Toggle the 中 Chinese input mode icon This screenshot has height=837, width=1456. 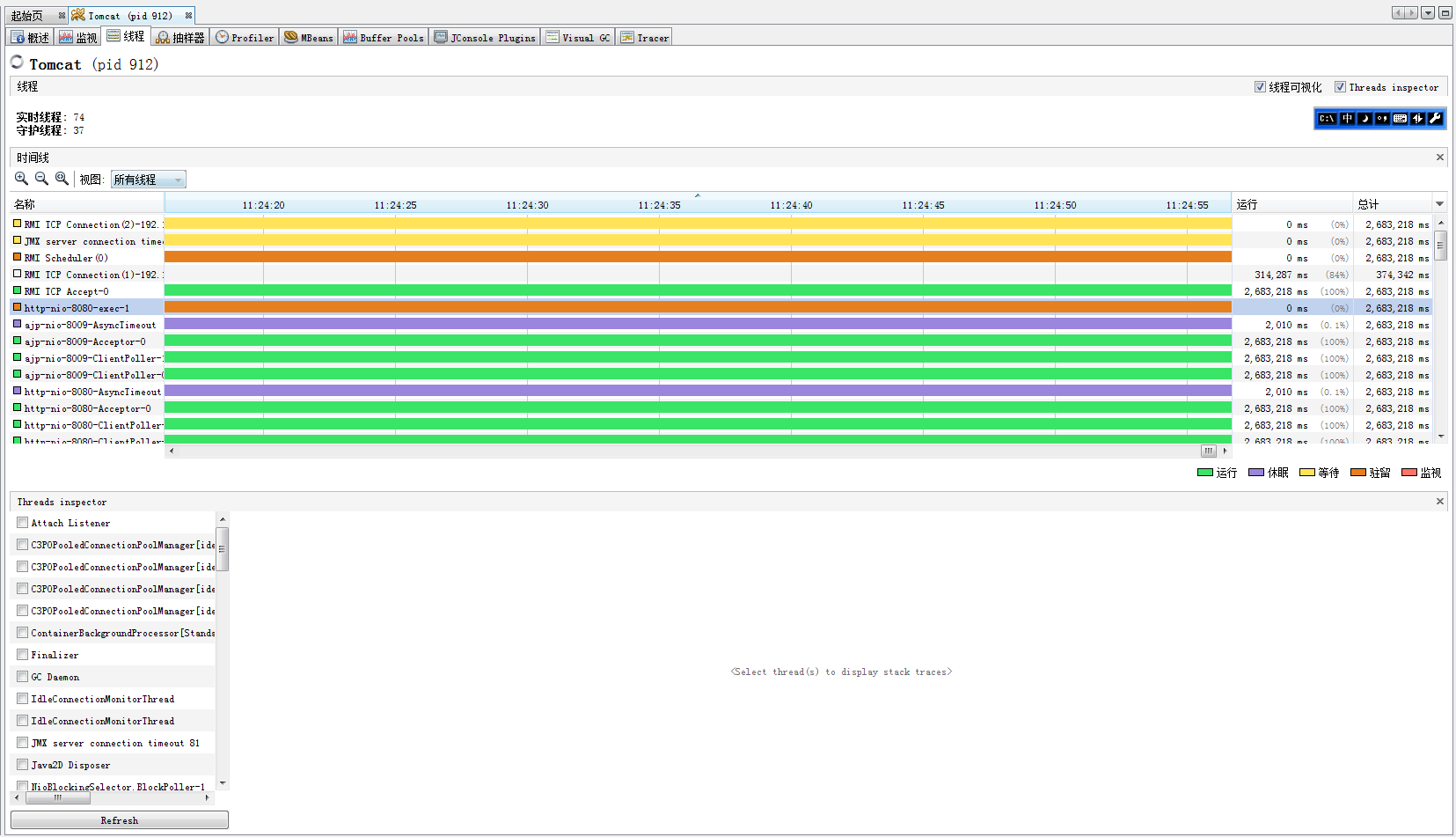[x=1347, y=119]
